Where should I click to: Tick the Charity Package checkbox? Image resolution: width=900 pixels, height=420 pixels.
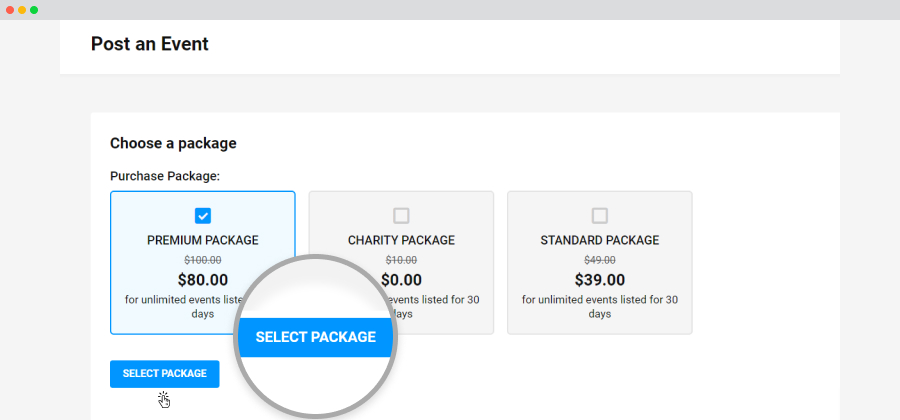(401, 216)
